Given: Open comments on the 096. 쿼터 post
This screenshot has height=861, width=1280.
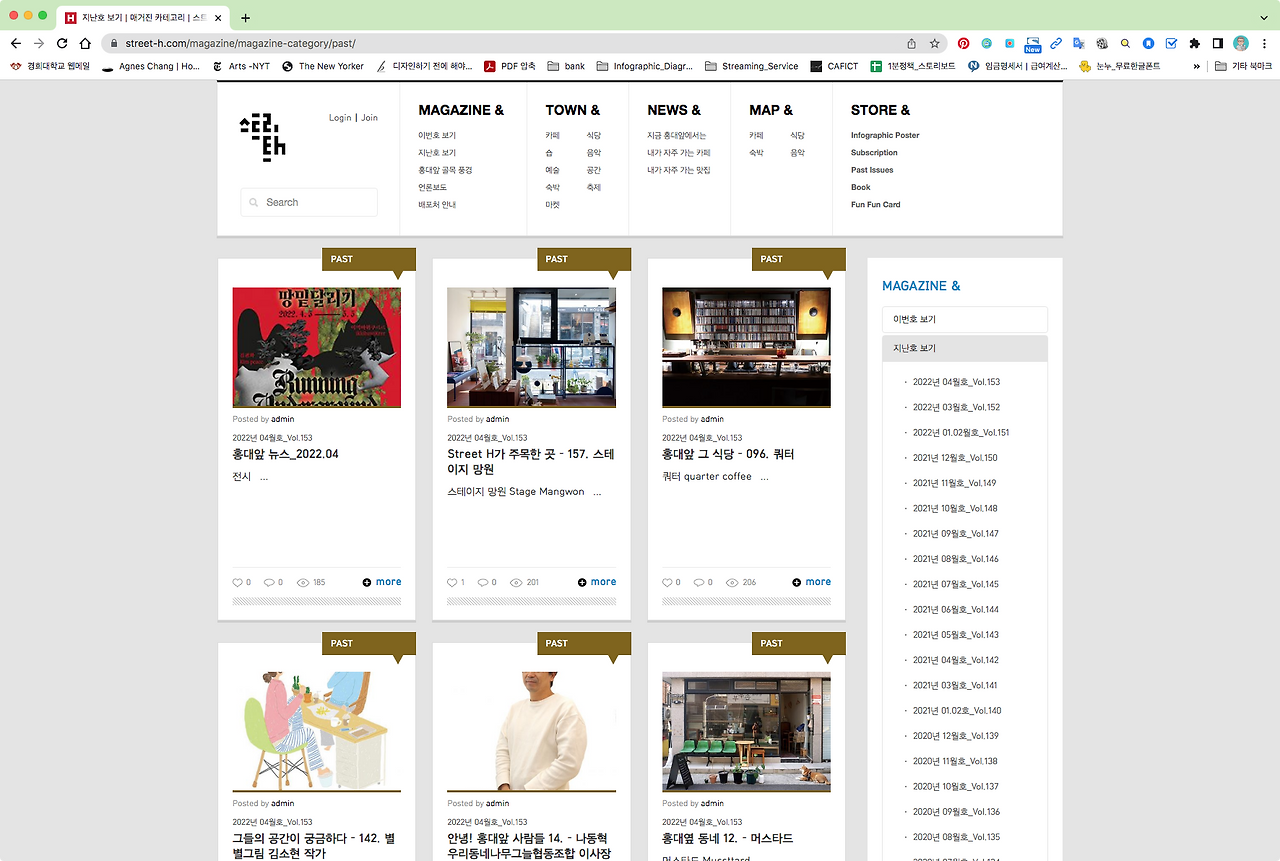Looking at the screenshot, I should coord(698,582).
